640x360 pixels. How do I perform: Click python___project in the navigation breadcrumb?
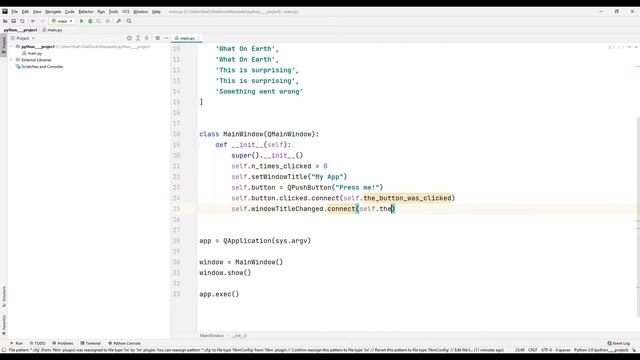coord(20,30)
